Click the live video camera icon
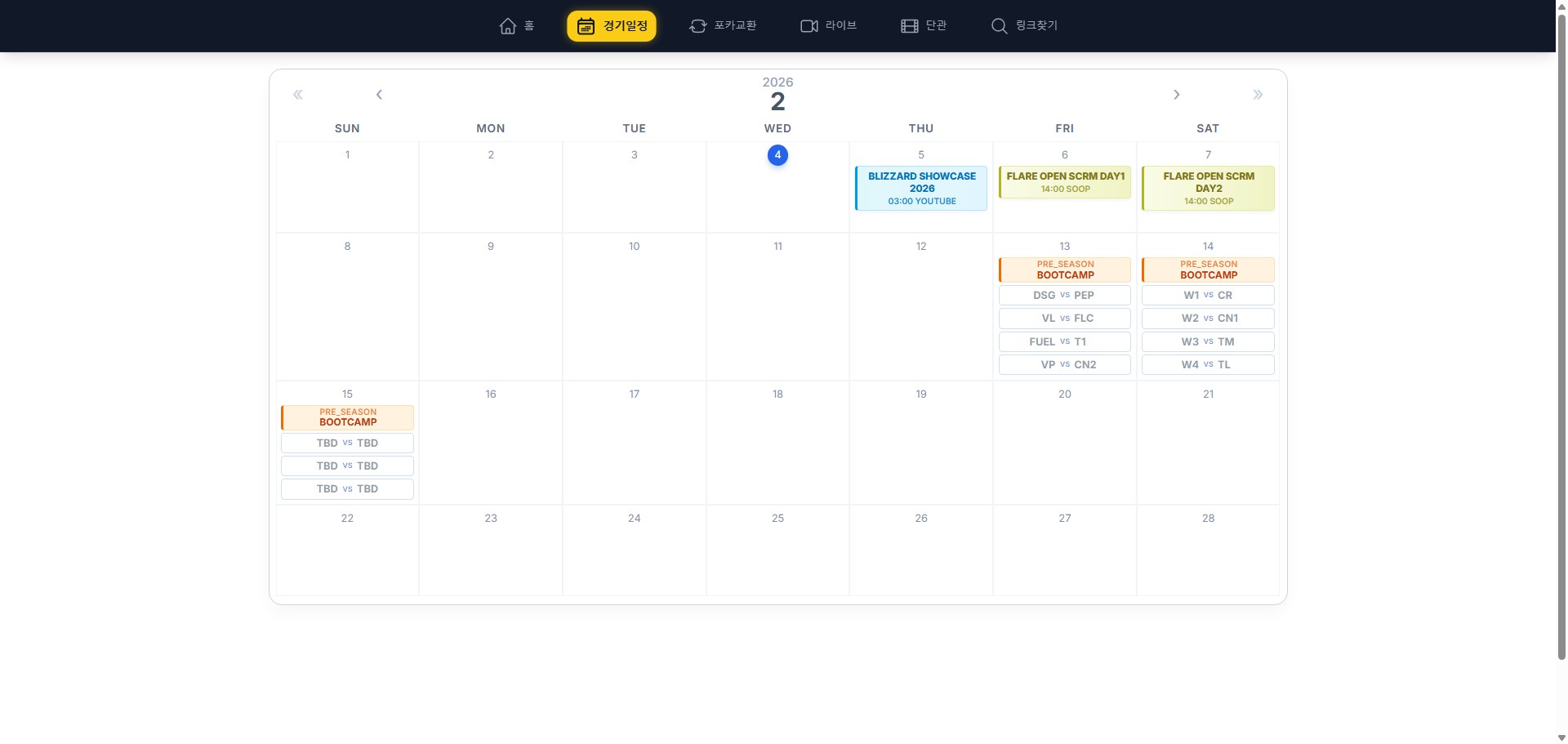The width and height of the screenshot is (1568, 744). click(808, 26)
